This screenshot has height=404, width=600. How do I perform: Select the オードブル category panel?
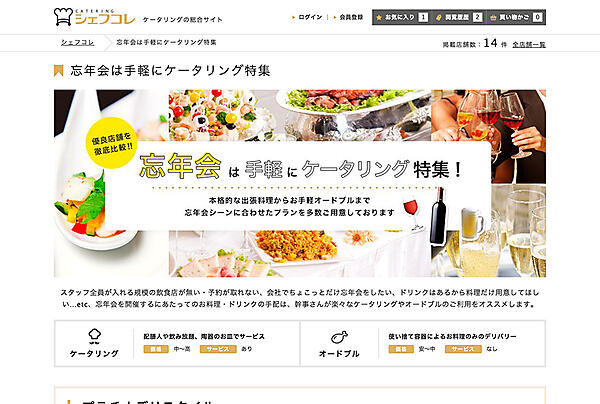[x=423, y=344]
